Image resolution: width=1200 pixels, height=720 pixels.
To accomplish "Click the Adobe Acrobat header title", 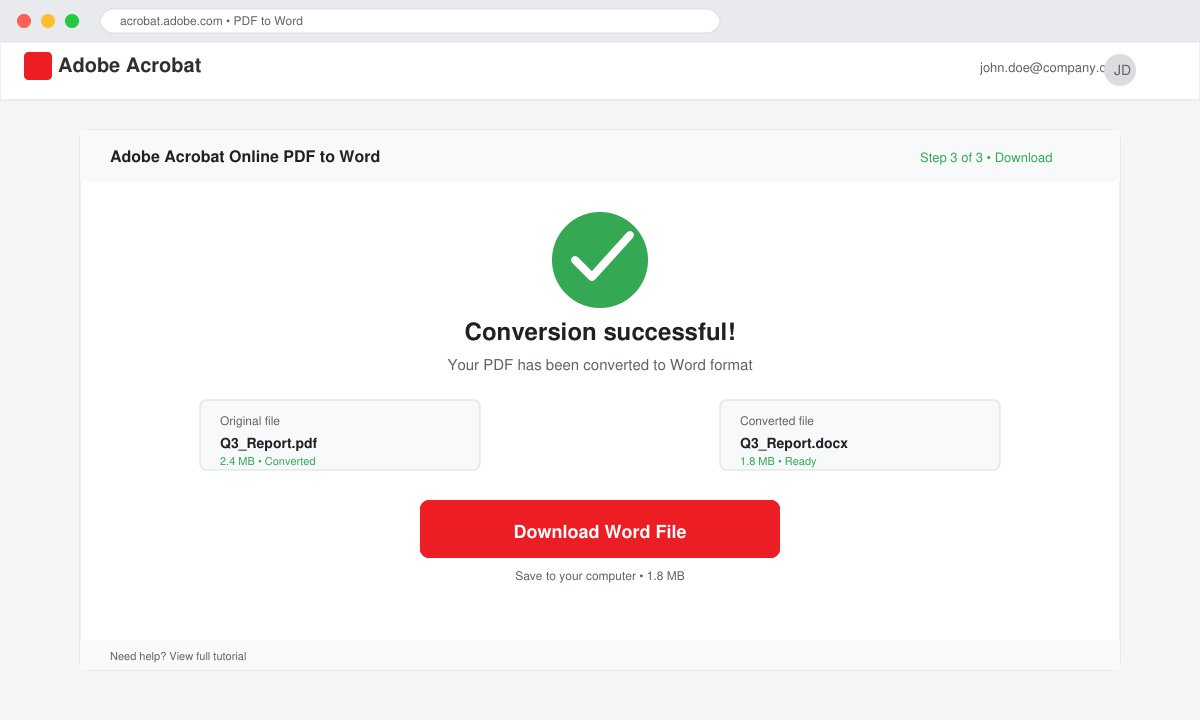I will pos(130,65).
